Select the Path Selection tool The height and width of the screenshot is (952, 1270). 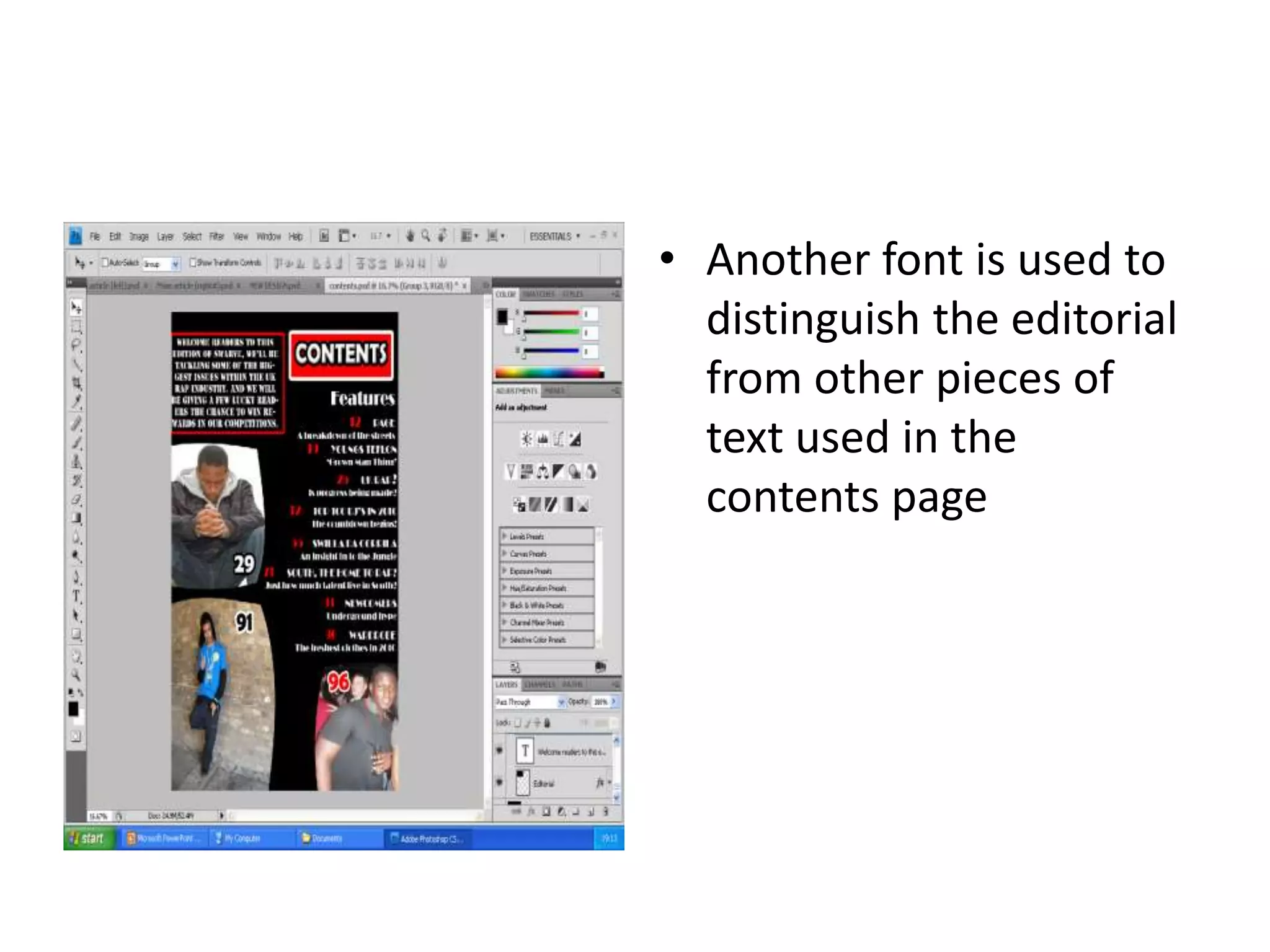point(76,615)
